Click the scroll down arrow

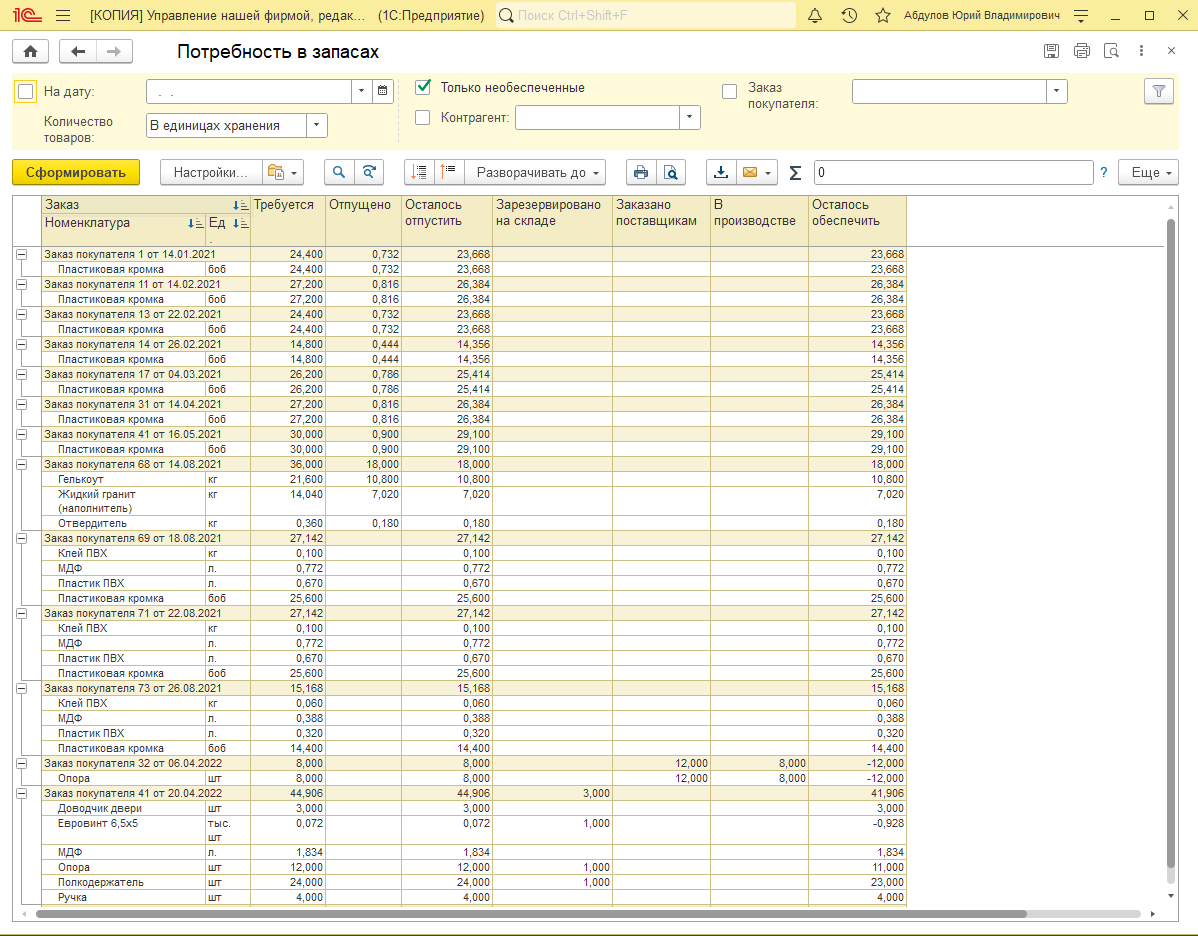(1172, 896)
